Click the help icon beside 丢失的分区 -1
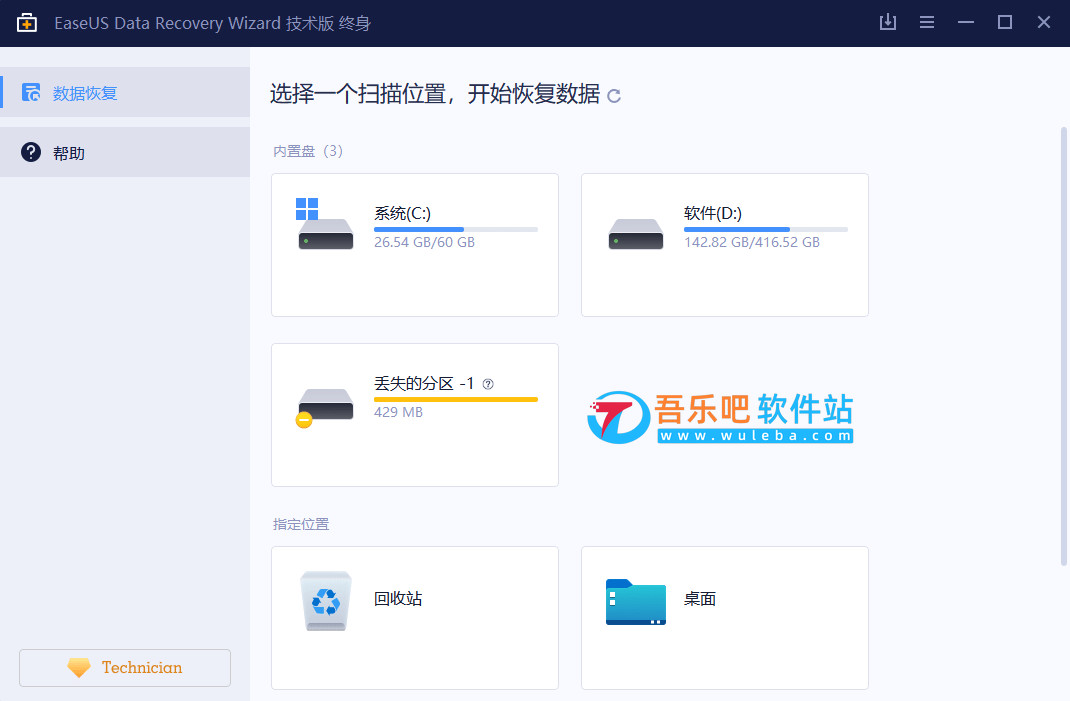 488,384
